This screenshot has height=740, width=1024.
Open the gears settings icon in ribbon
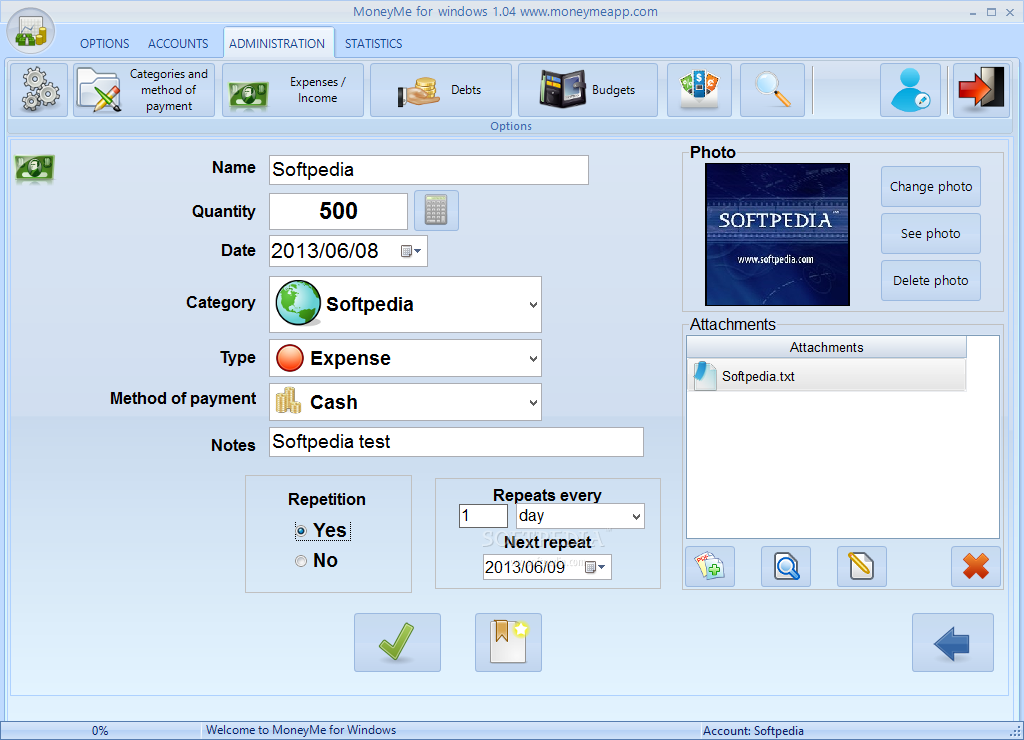point(39,90)
